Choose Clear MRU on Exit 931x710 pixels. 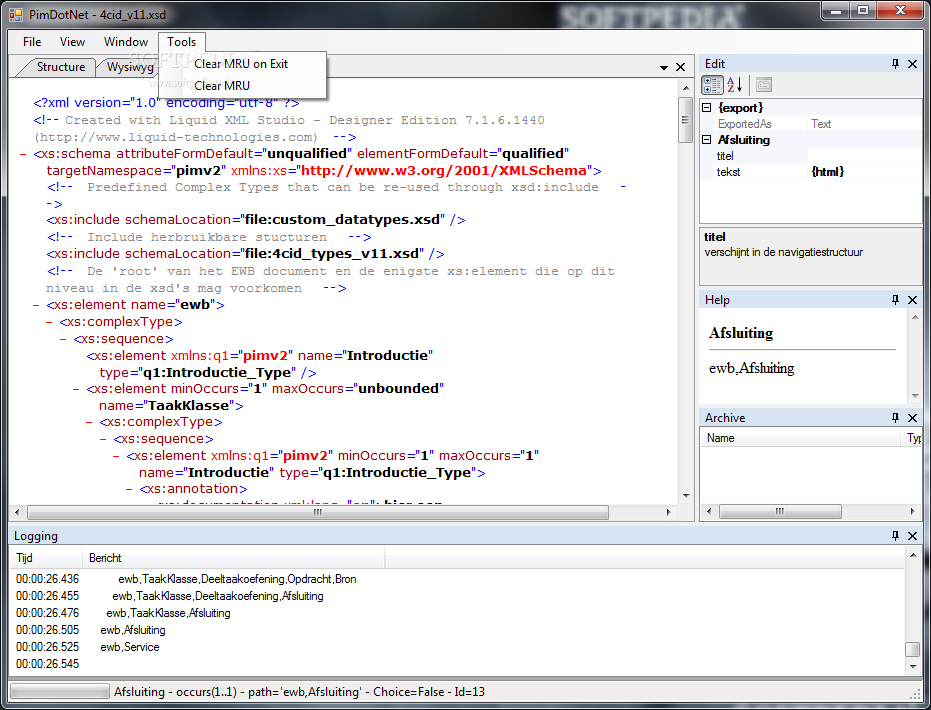point(241,64)
